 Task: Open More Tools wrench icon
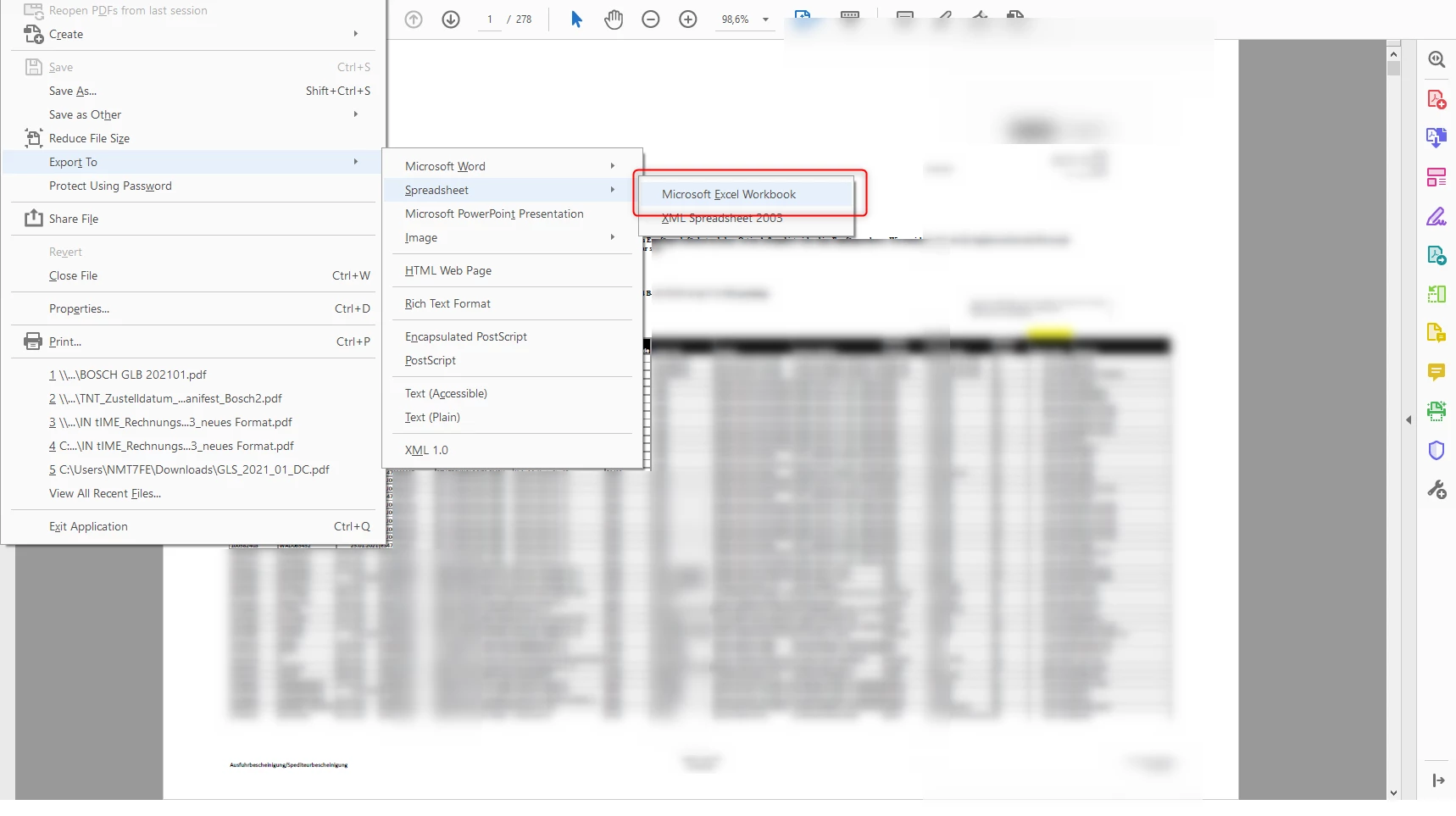click(1437, 489)
